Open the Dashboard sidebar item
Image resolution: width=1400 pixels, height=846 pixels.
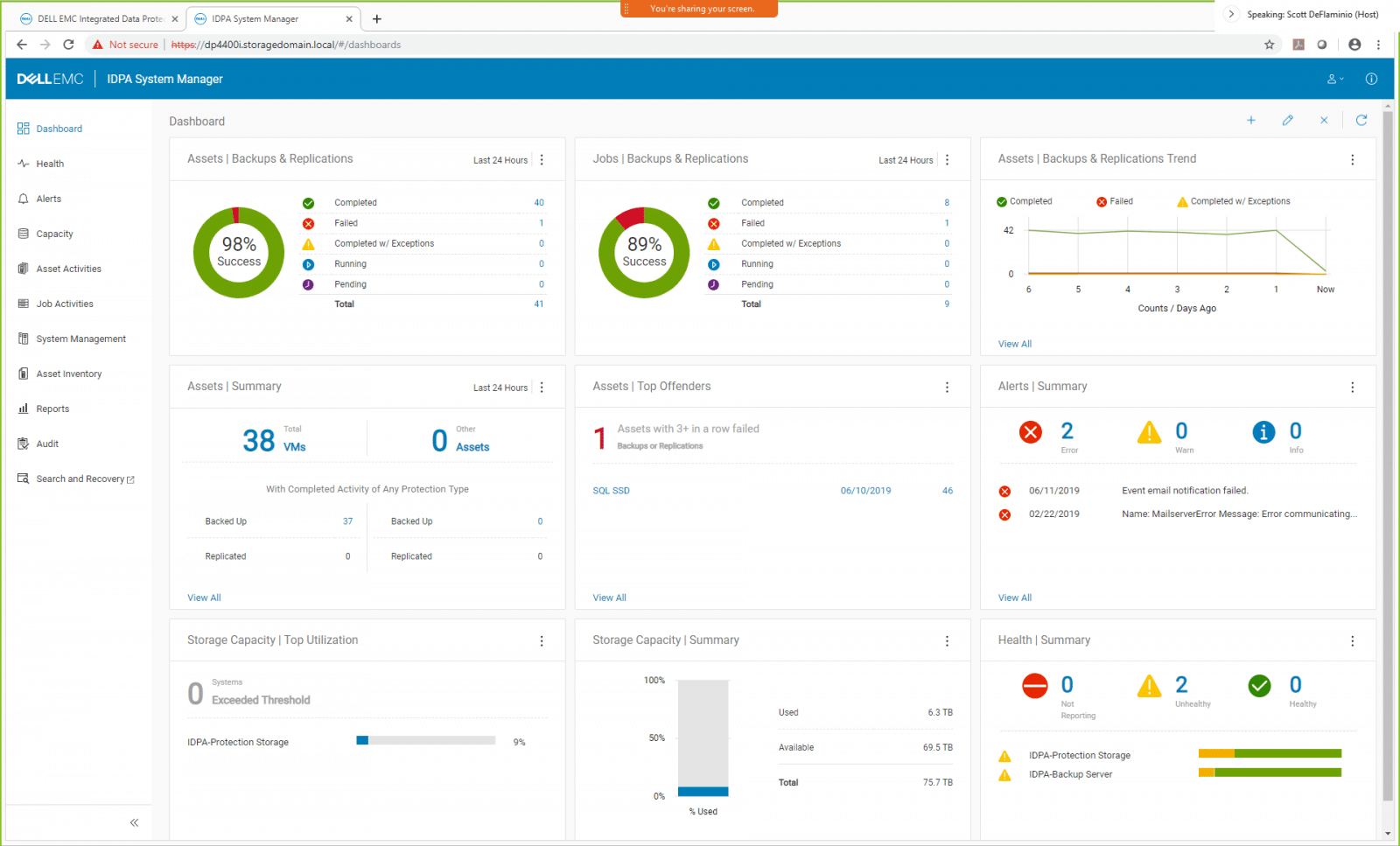click(50, 129)
